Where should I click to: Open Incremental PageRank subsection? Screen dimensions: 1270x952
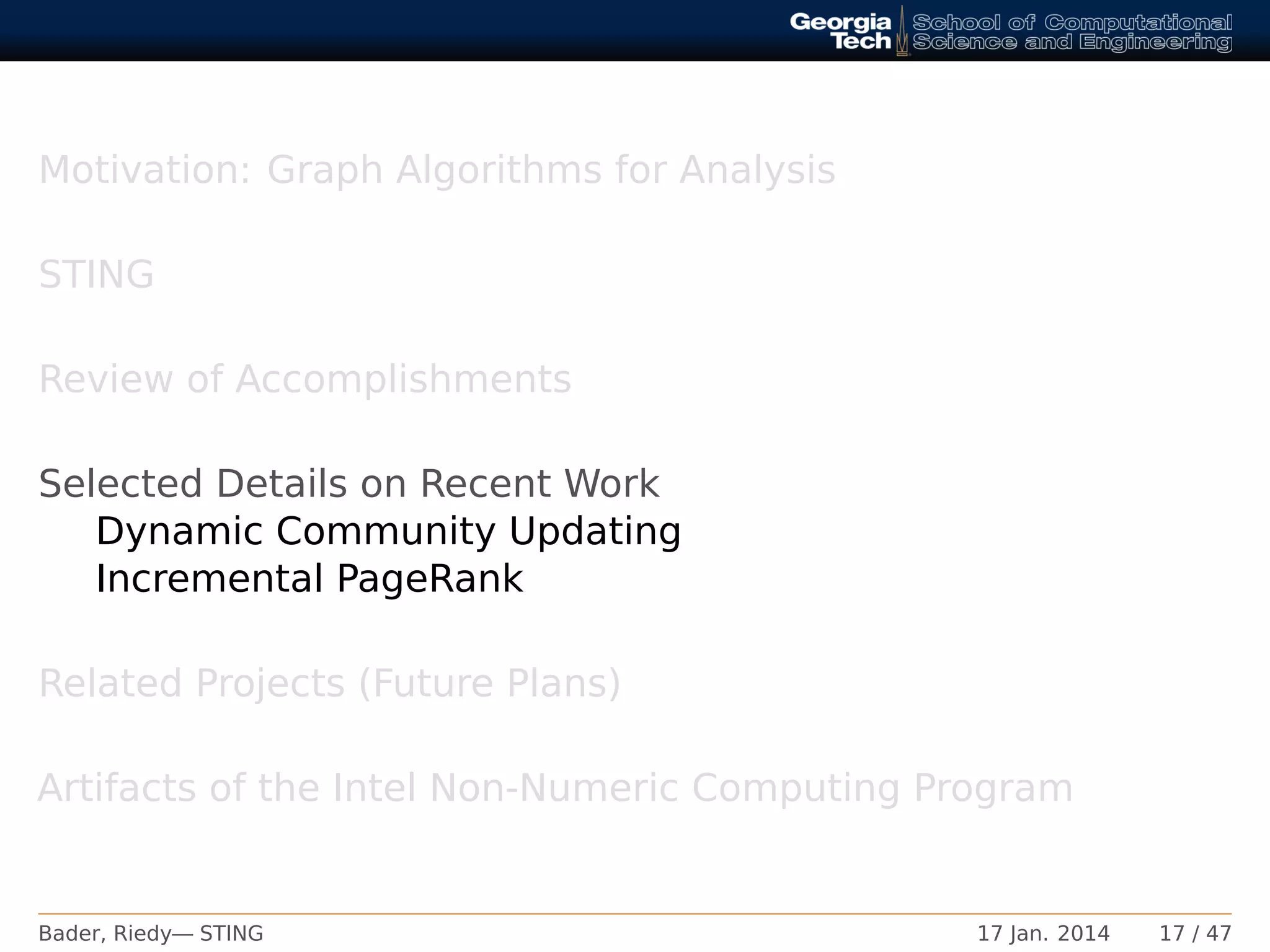coord(309,580)
